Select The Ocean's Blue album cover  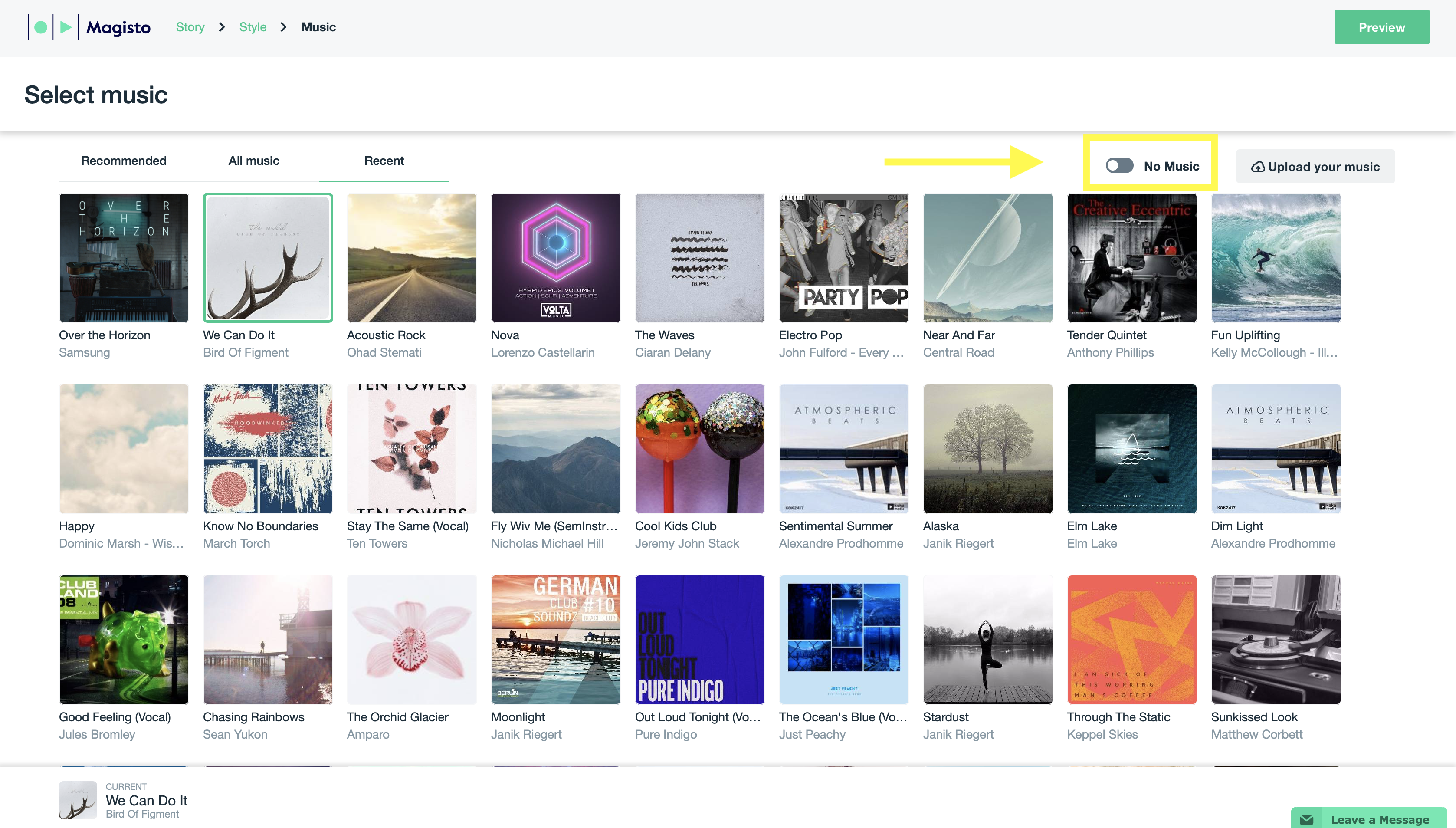coord(844,640)
